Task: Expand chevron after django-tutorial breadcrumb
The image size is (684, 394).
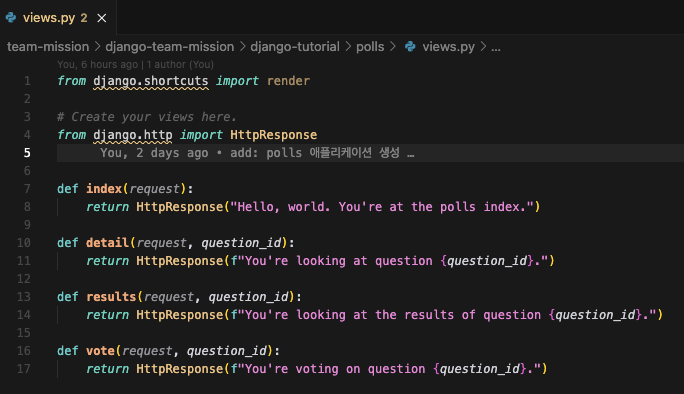Action: coord(348,46)
